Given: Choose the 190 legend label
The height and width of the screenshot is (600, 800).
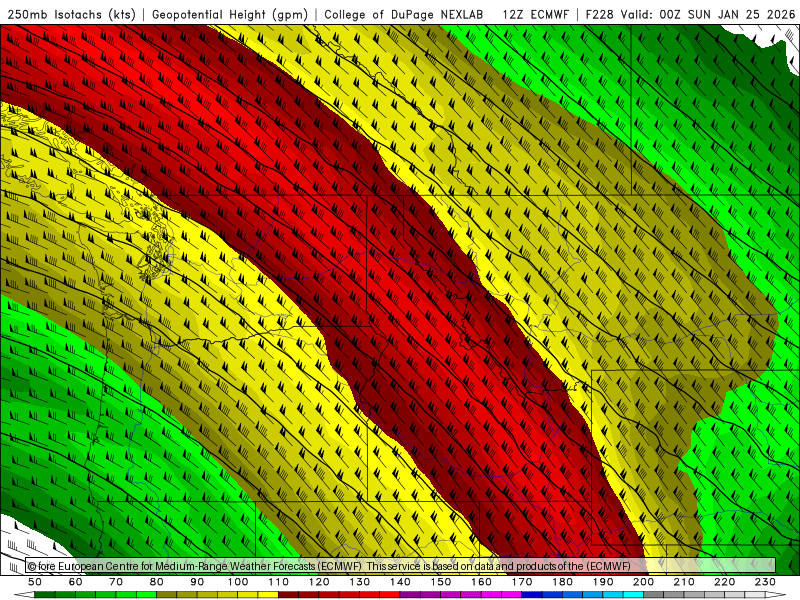Looking at the screenshot, I should point(603,582).
